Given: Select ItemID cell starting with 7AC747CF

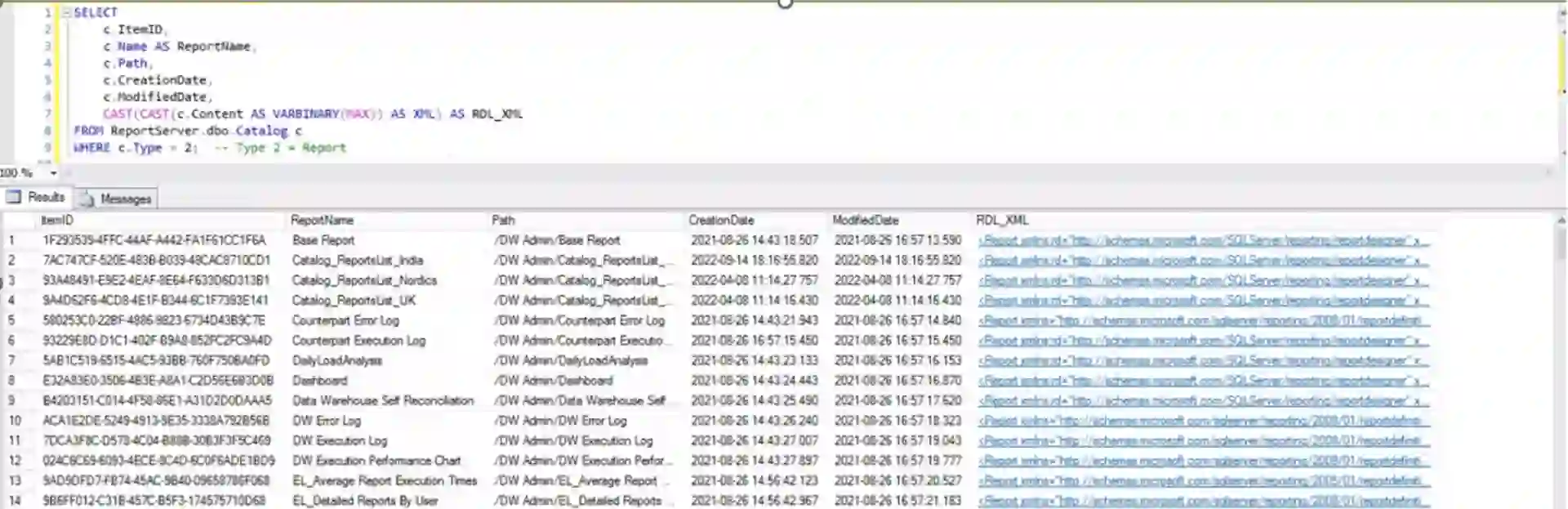Looking at the screenshot, I should coord(156,261).
